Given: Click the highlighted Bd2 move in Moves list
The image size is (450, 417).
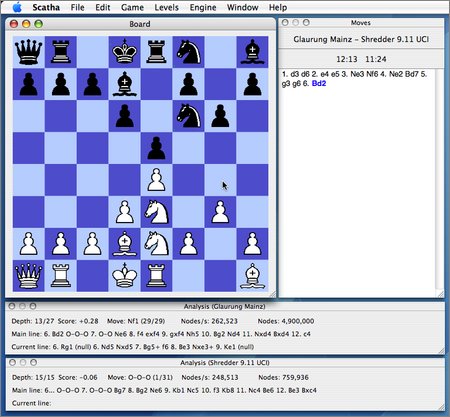Looking at the screenshot, I should [319, 84].
